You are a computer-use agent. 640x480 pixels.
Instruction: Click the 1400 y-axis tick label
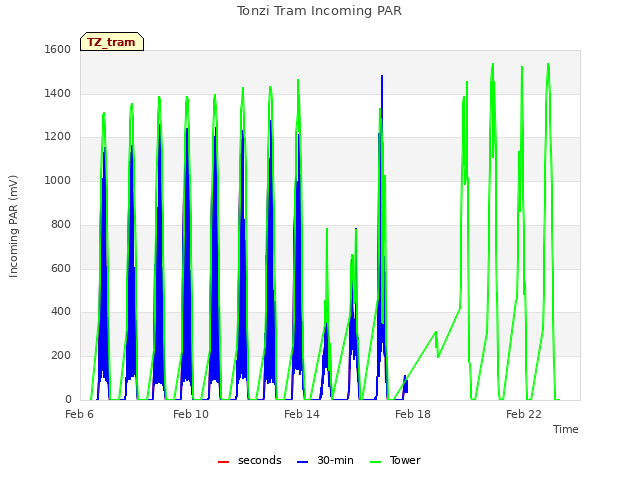(x=58, y=93)
